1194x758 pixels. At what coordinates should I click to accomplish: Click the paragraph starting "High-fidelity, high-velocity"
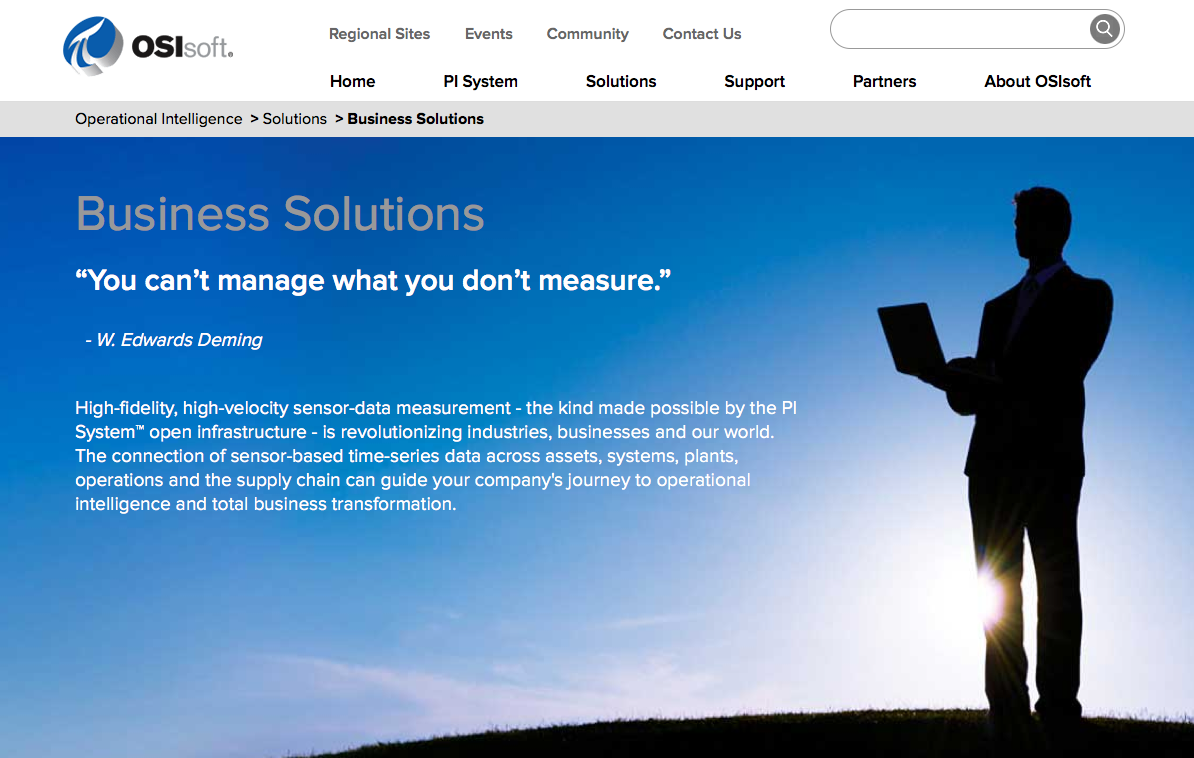pos(436,456)
